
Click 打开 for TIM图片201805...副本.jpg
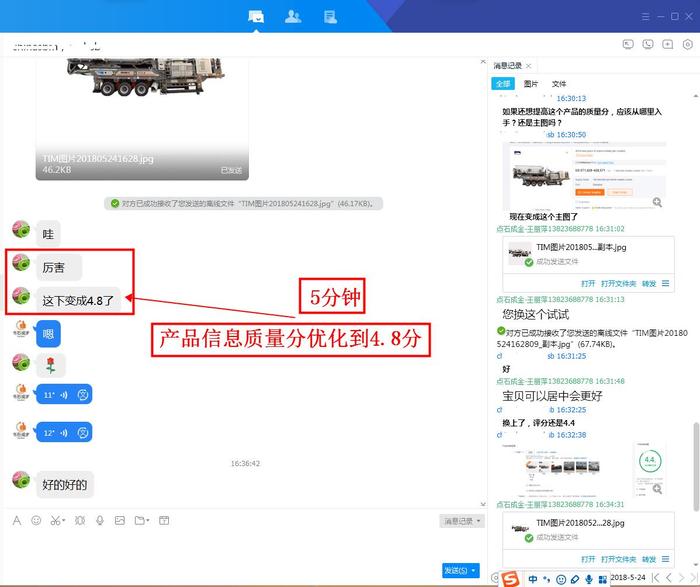click(588, 283)
